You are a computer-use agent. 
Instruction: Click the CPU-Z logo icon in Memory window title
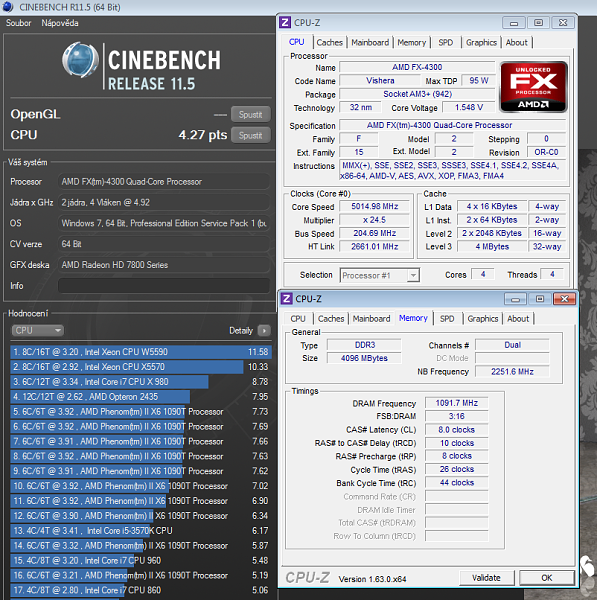(x=286, y=298)
